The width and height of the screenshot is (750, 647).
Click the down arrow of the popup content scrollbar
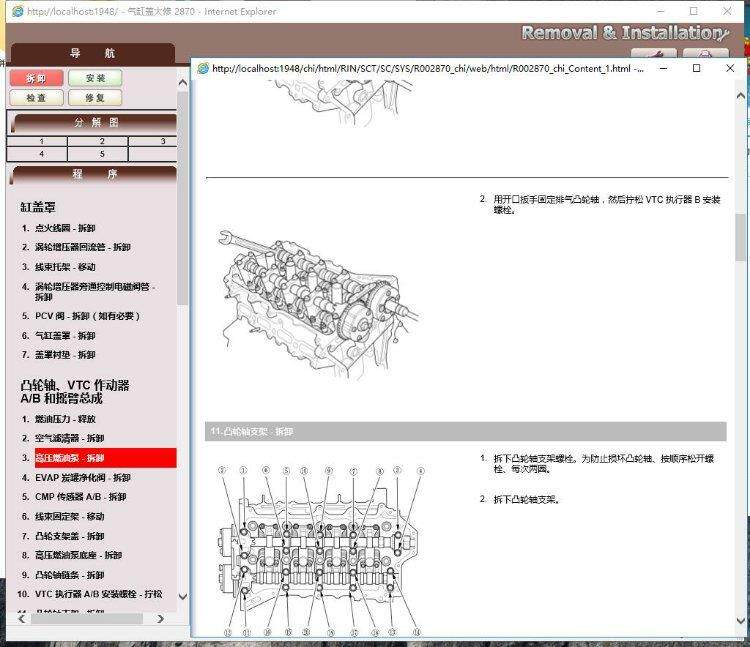click(x=740, y=621)
